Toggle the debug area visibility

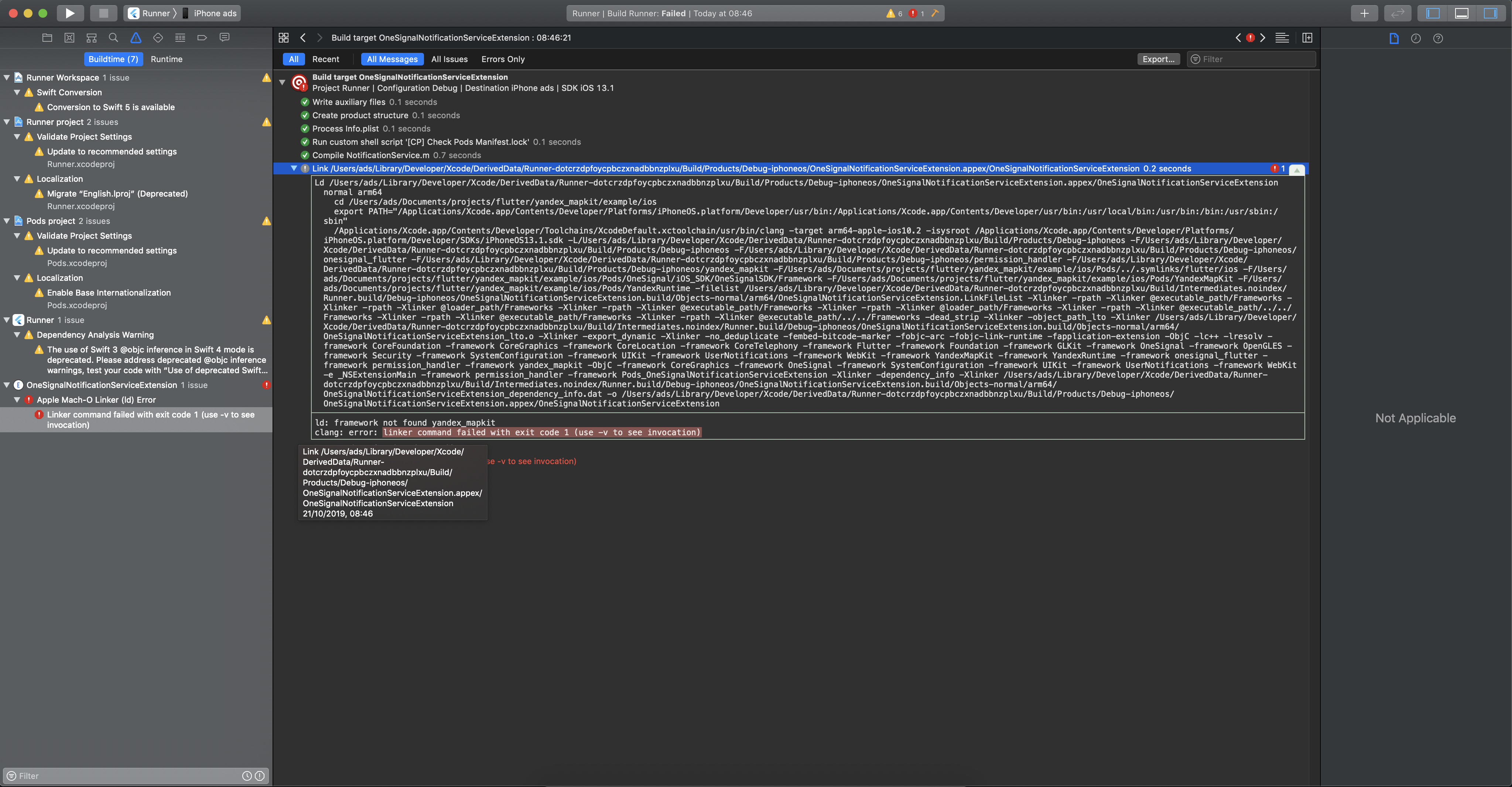pos(1461,13)
